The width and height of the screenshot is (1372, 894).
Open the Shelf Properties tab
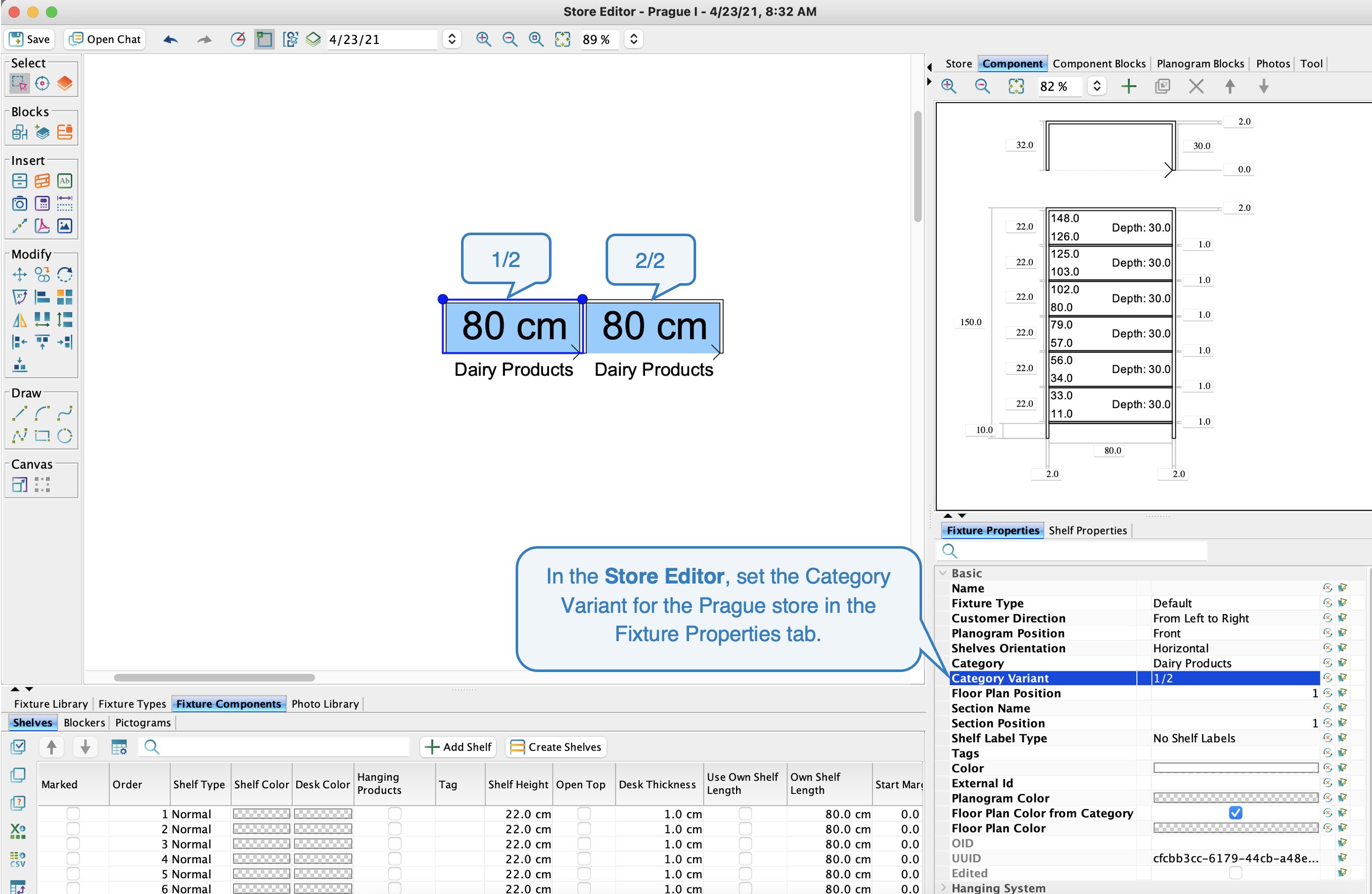coord(1087,530)
